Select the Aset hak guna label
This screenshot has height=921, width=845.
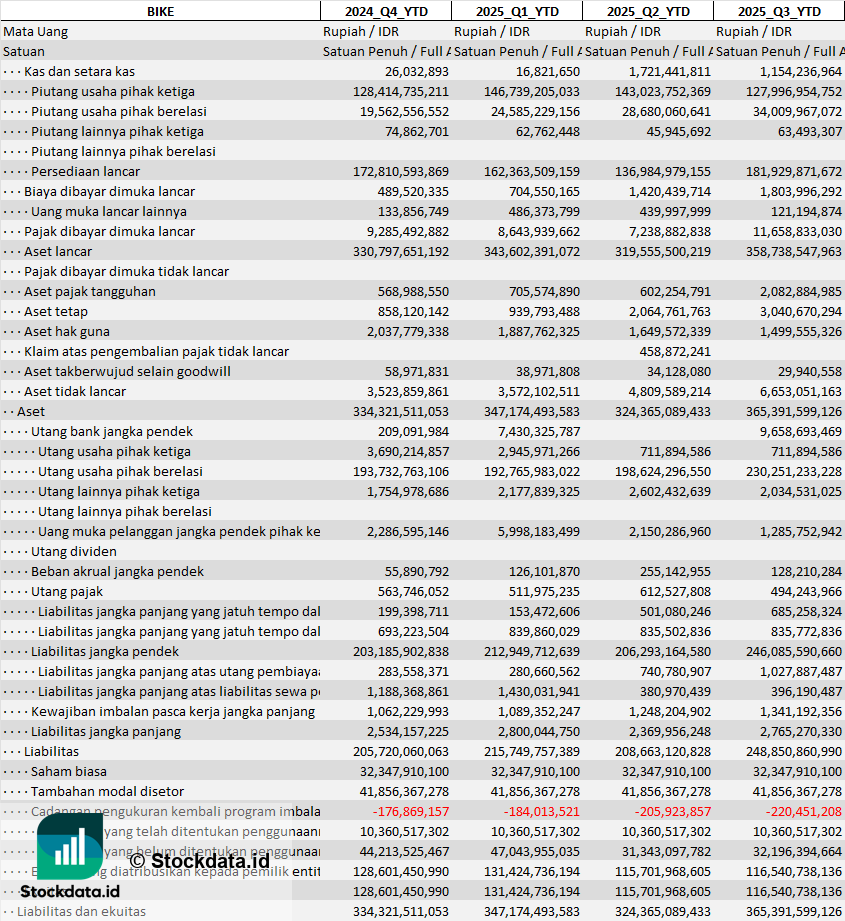(67, 331)
